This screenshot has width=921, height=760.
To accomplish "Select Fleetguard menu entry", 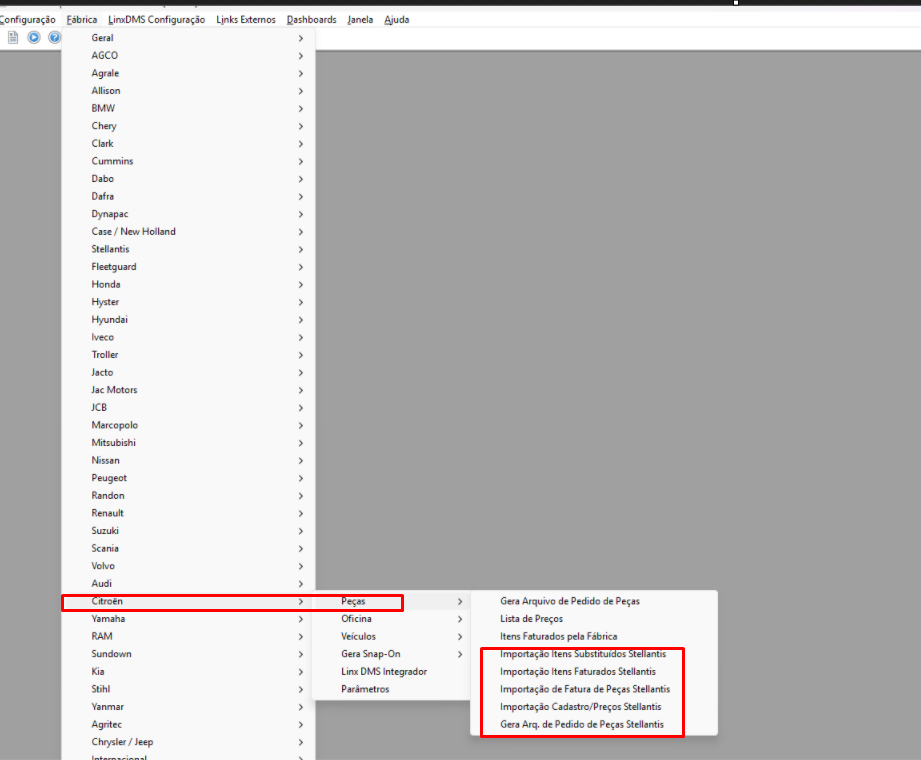I will pos(188,267).
